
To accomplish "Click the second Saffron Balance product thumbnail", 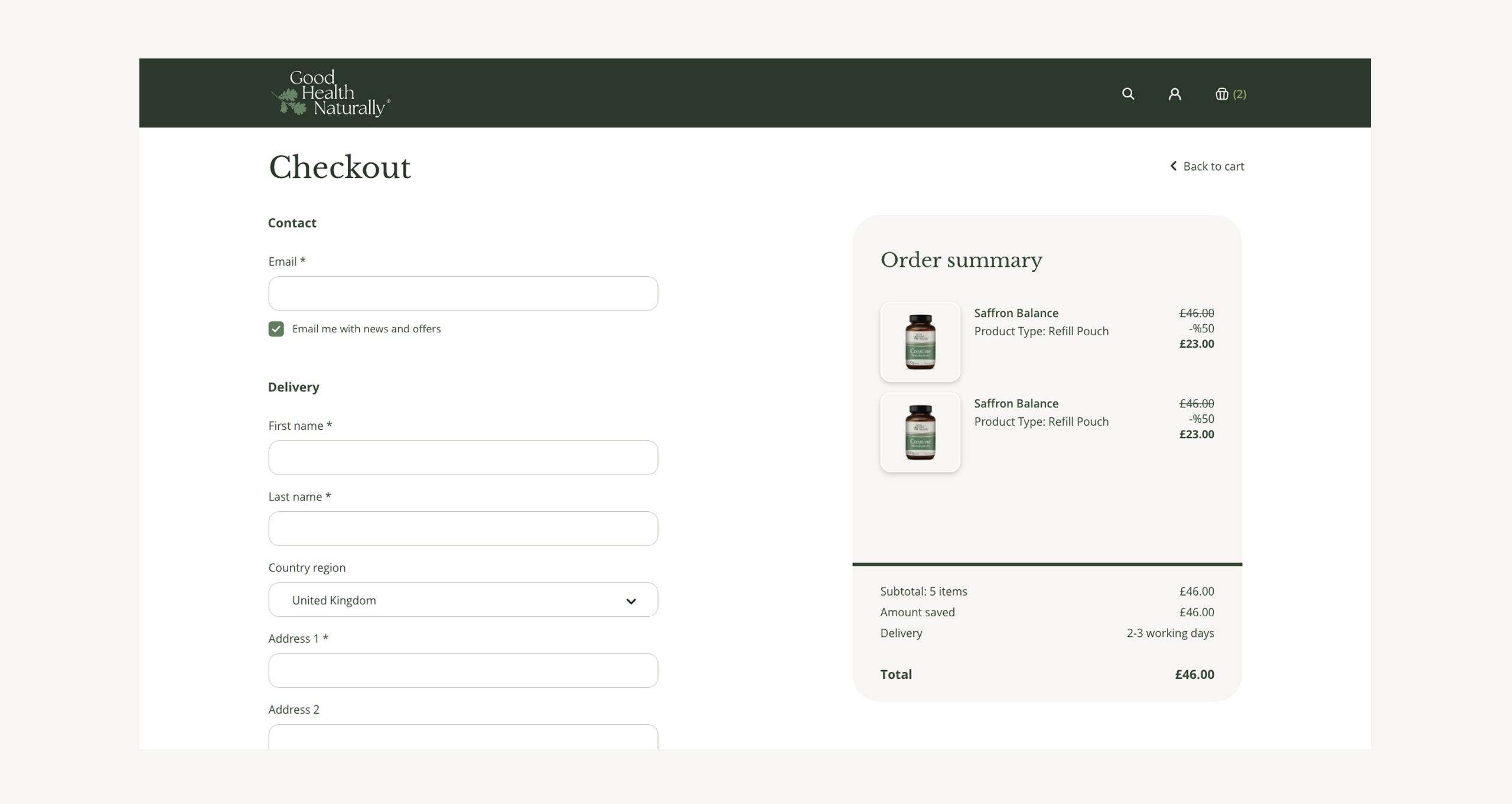I will 920,432.
